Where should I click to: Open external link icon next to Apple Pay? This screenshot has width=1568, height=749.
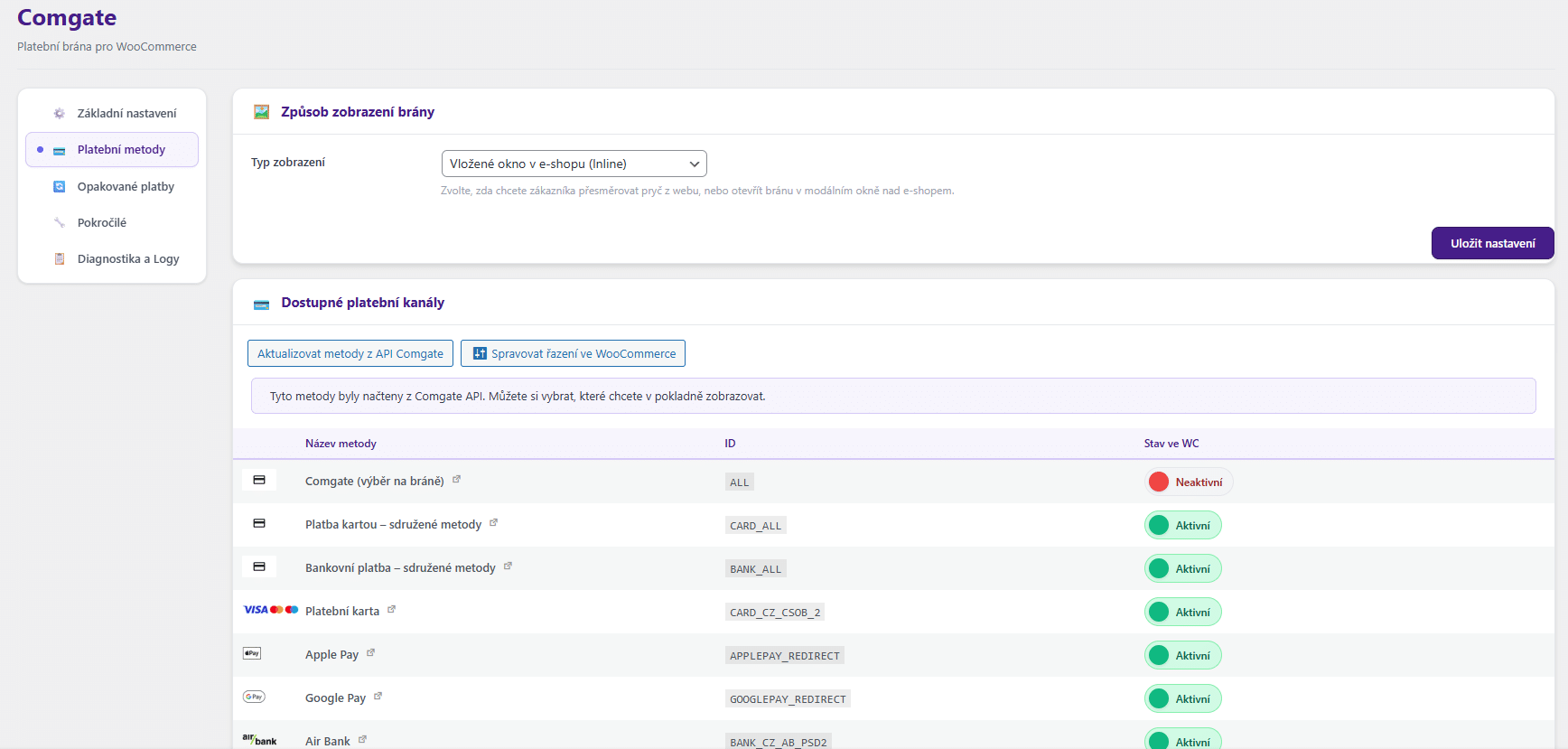[x=370, y=653]
